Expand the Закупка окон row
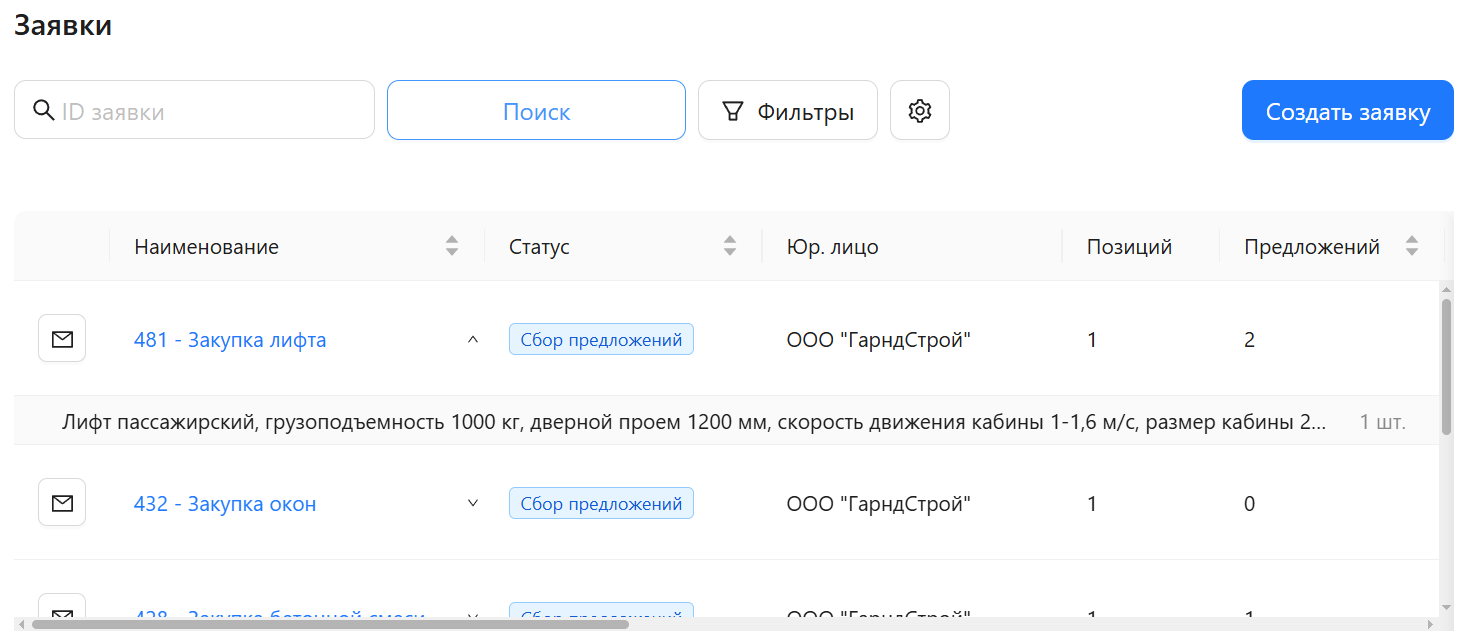 tap(473, 502)
